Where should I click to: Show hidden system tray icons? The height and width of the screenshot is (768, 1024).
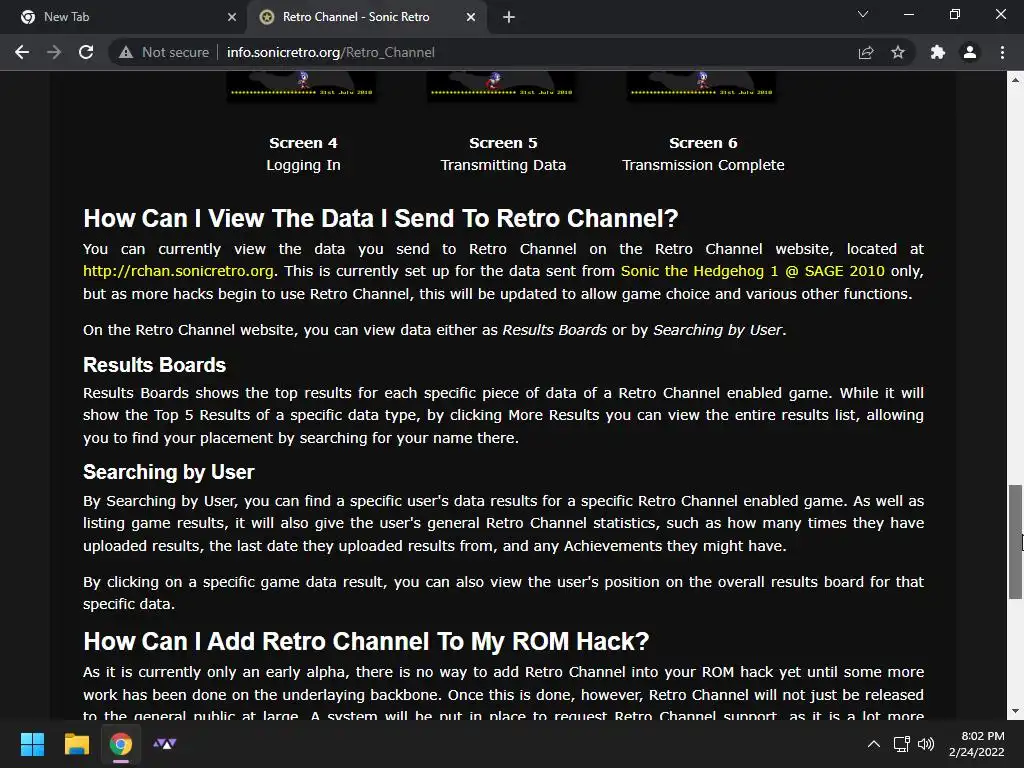[x=873, y=744]
